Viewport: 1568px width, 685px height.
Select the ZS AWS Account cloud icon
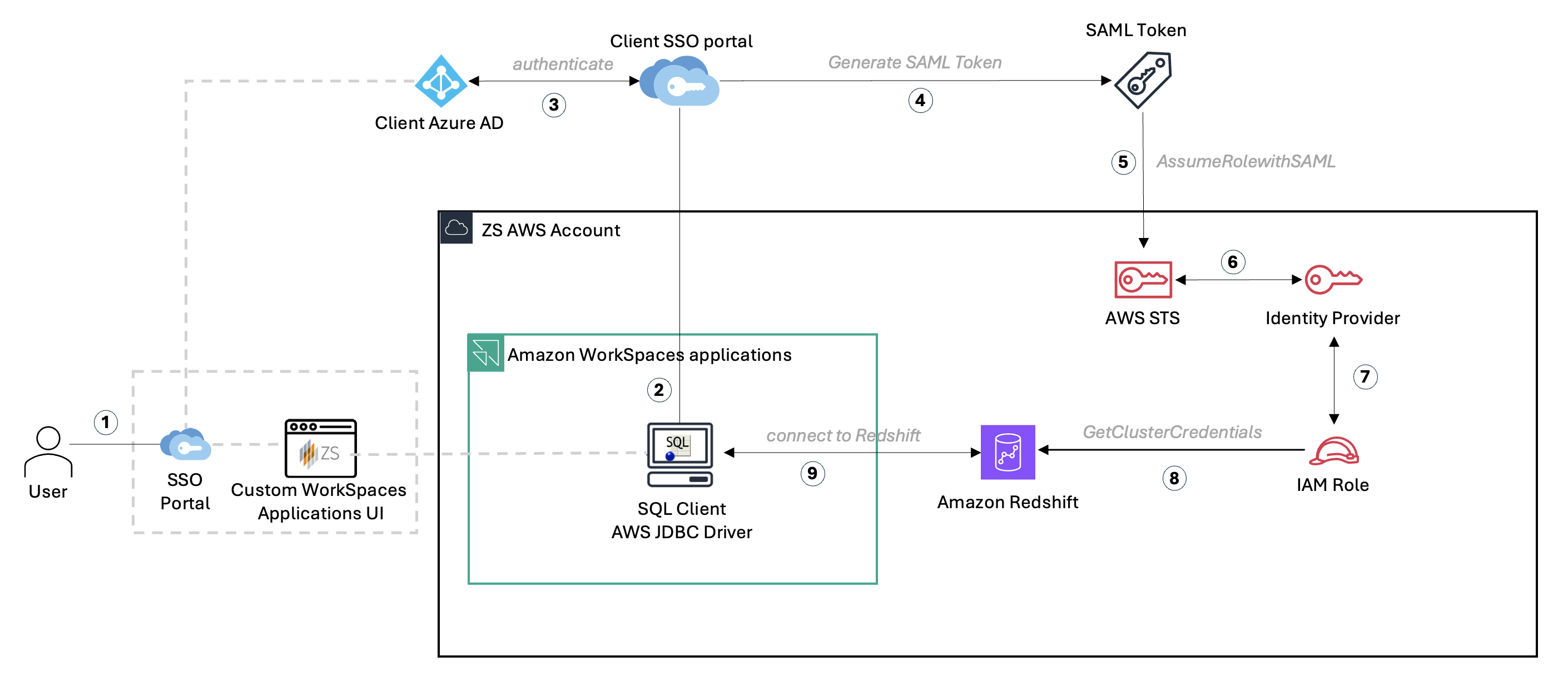point(456,228)
